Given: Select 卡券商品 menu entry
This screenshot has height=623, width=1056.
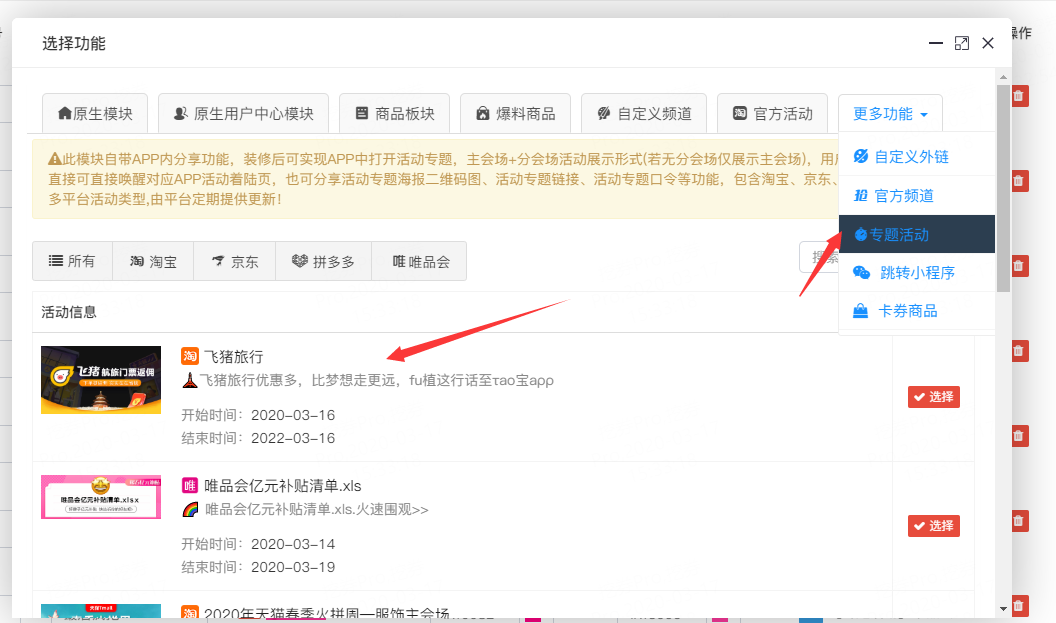Looking at the screenshot, I should pos(917,310).
